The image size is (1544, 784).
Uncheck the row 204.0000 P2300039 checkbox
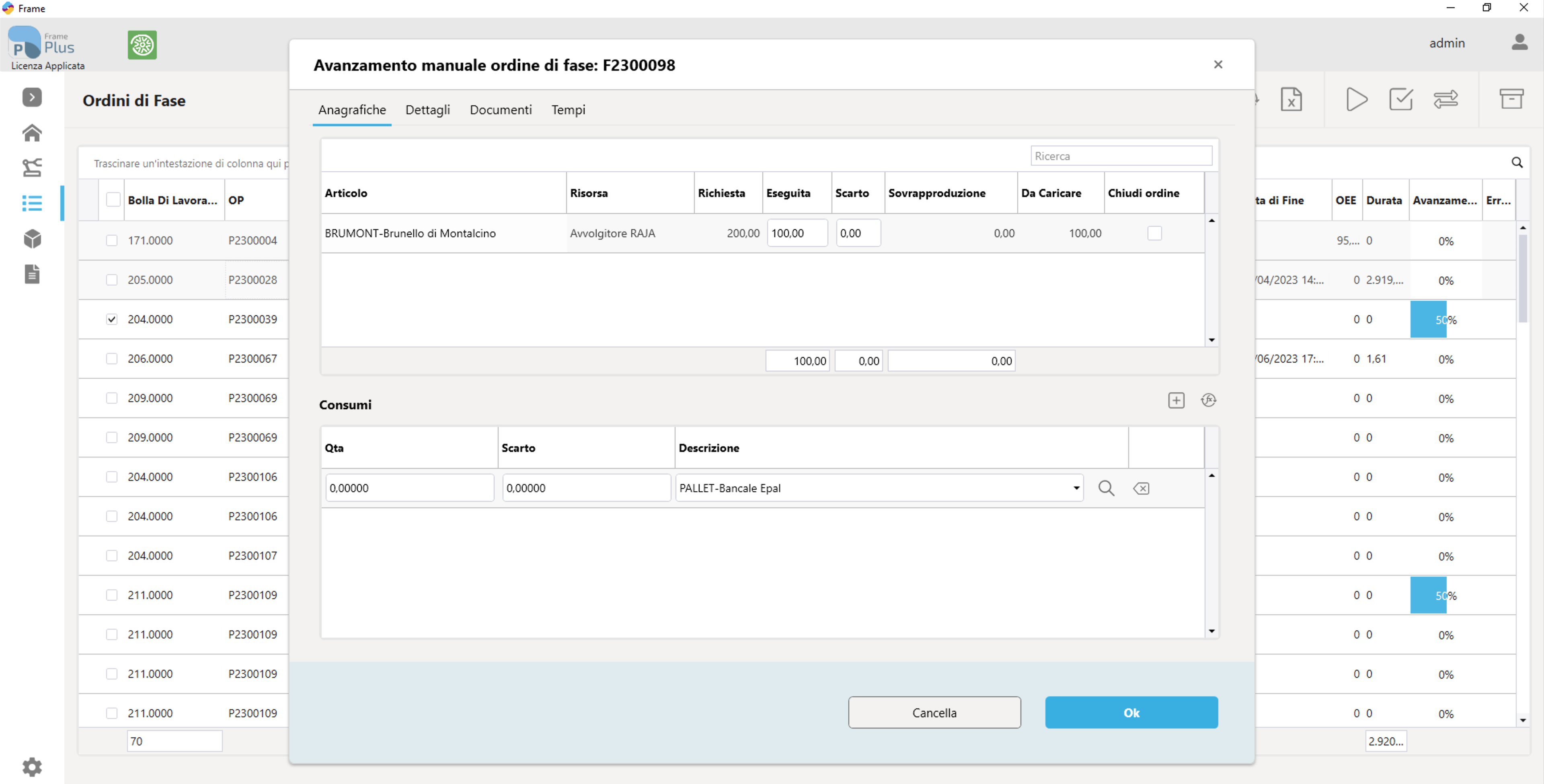111,320
